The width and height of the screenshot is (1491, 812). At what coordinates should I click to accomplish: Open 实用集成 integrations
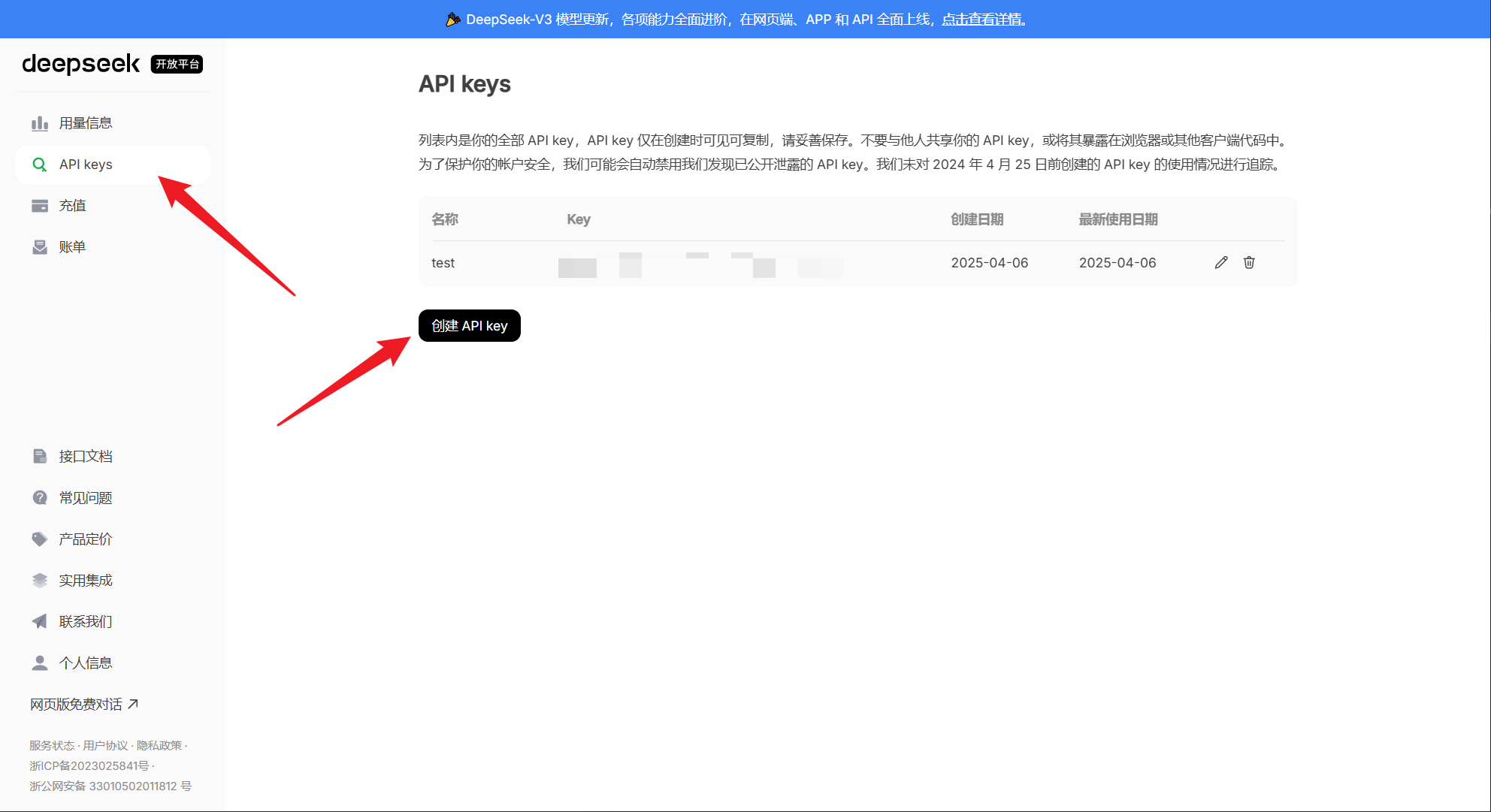[x=113, y=581]
